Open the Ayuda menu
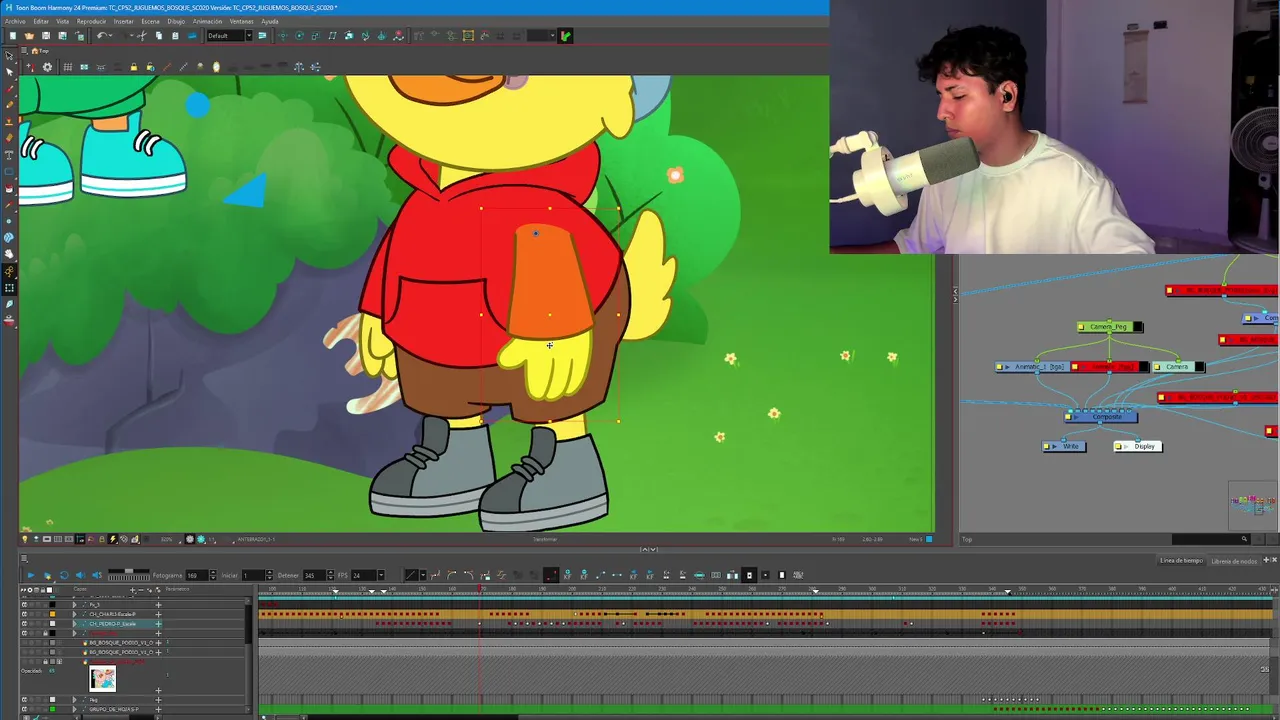This screenshot has width=1280, height=720. click(x=270, y=21)
